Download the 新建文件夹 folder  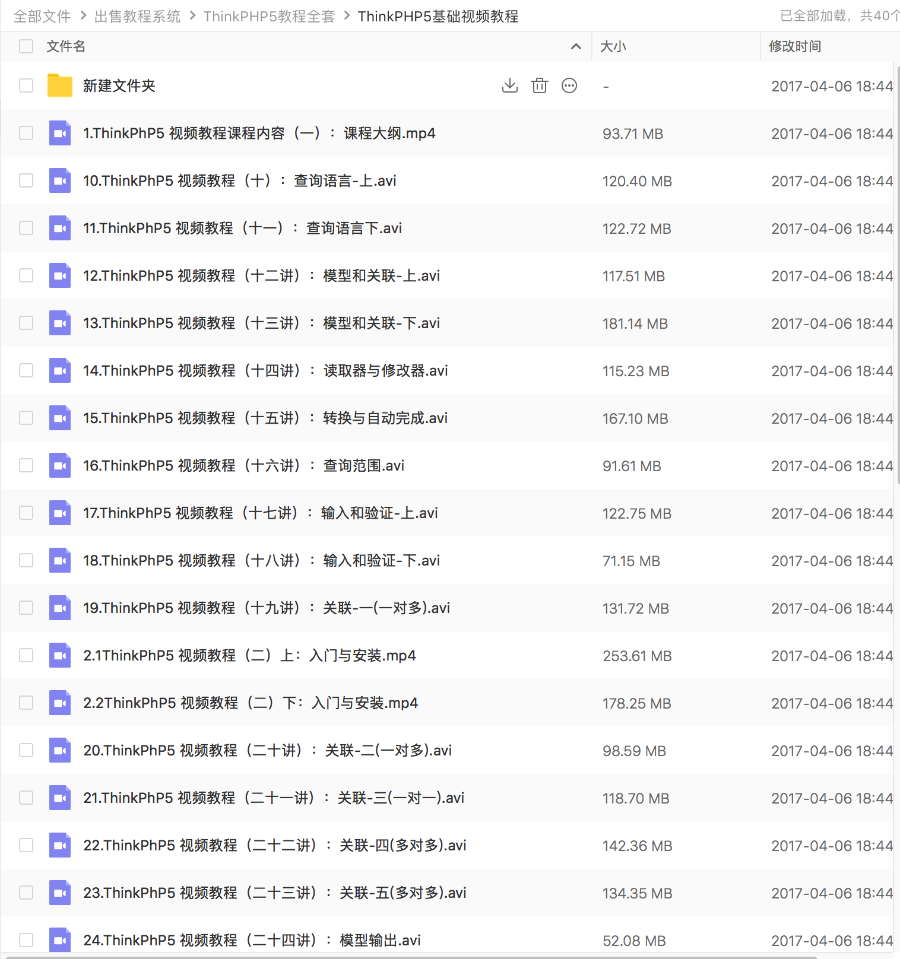pyautogui.click(x=509, y=86)
